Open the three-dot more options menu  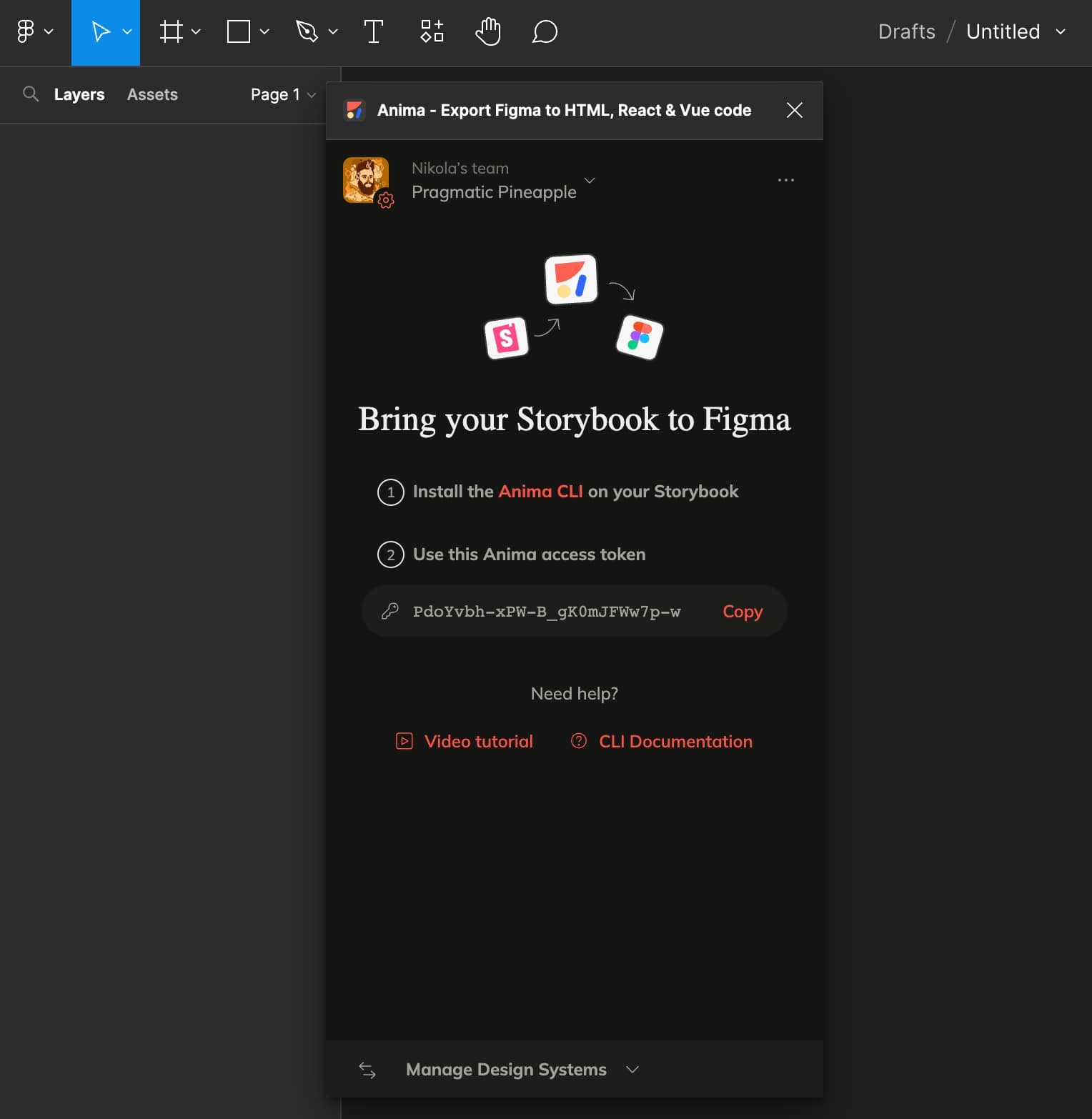pos(785,180)
